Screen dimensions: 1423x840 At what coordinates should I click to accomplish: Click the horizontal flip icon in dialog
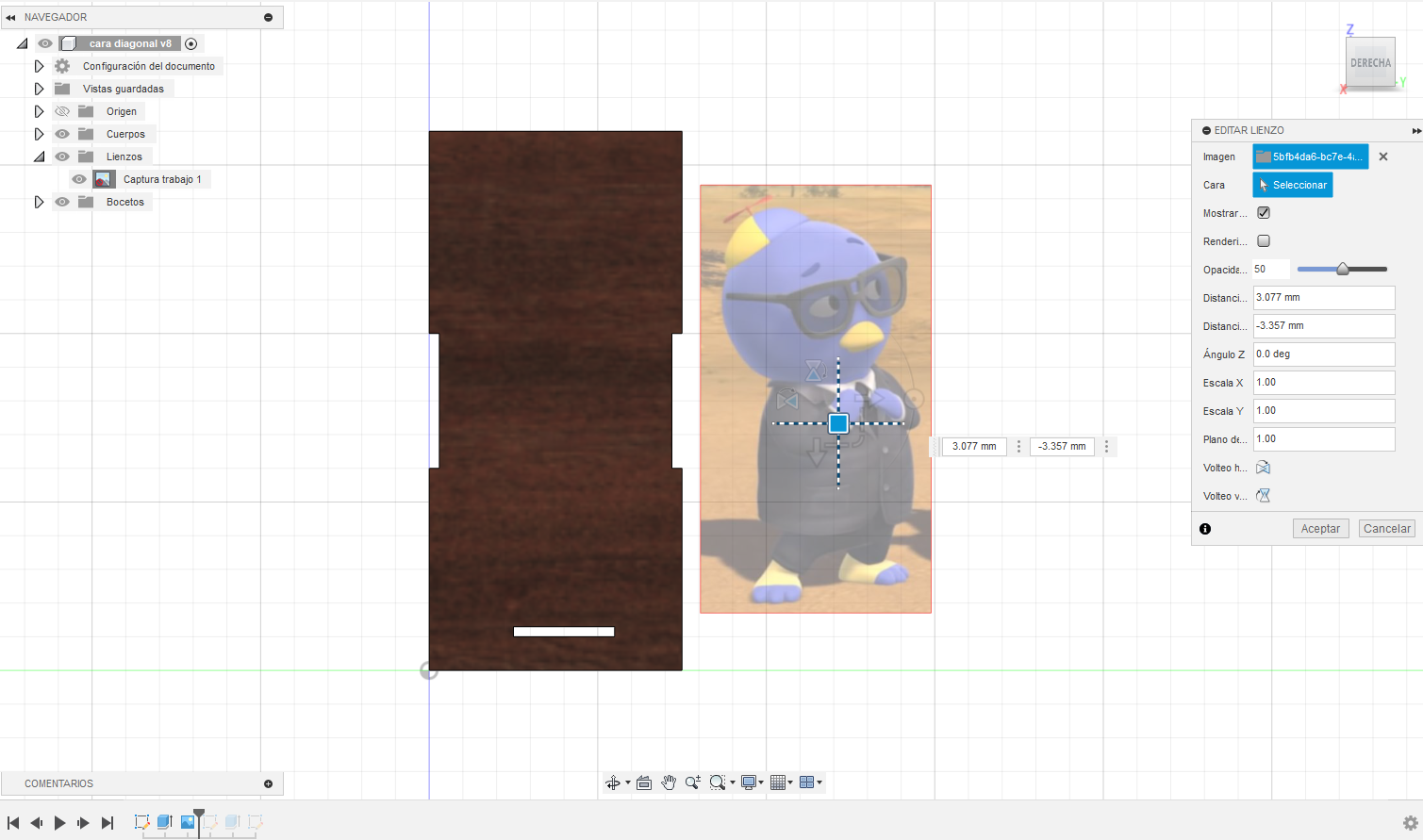pos(1264,468)
